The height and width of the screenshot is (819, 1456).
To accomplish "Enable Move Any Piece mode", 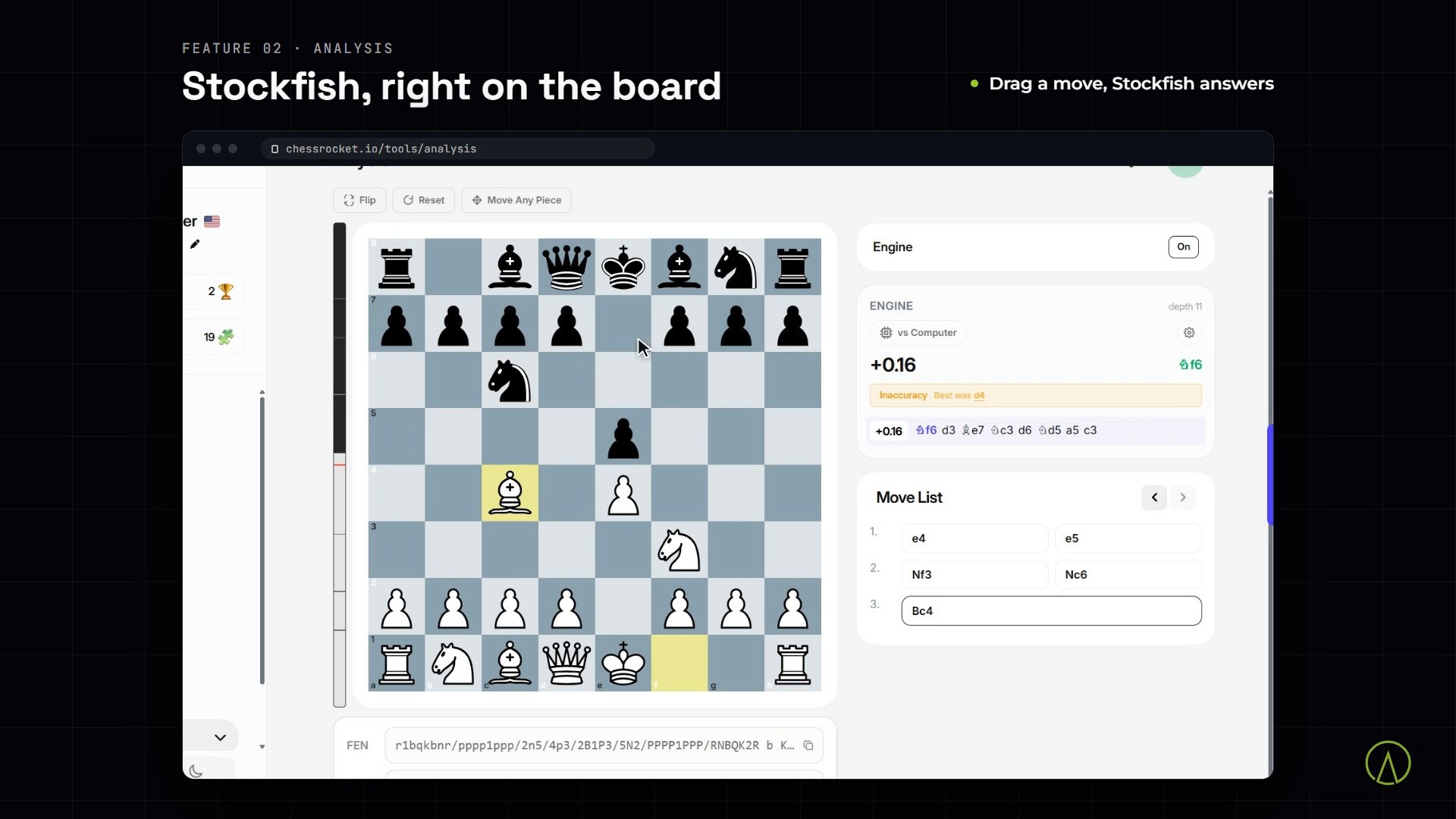I will click(516, 200).
